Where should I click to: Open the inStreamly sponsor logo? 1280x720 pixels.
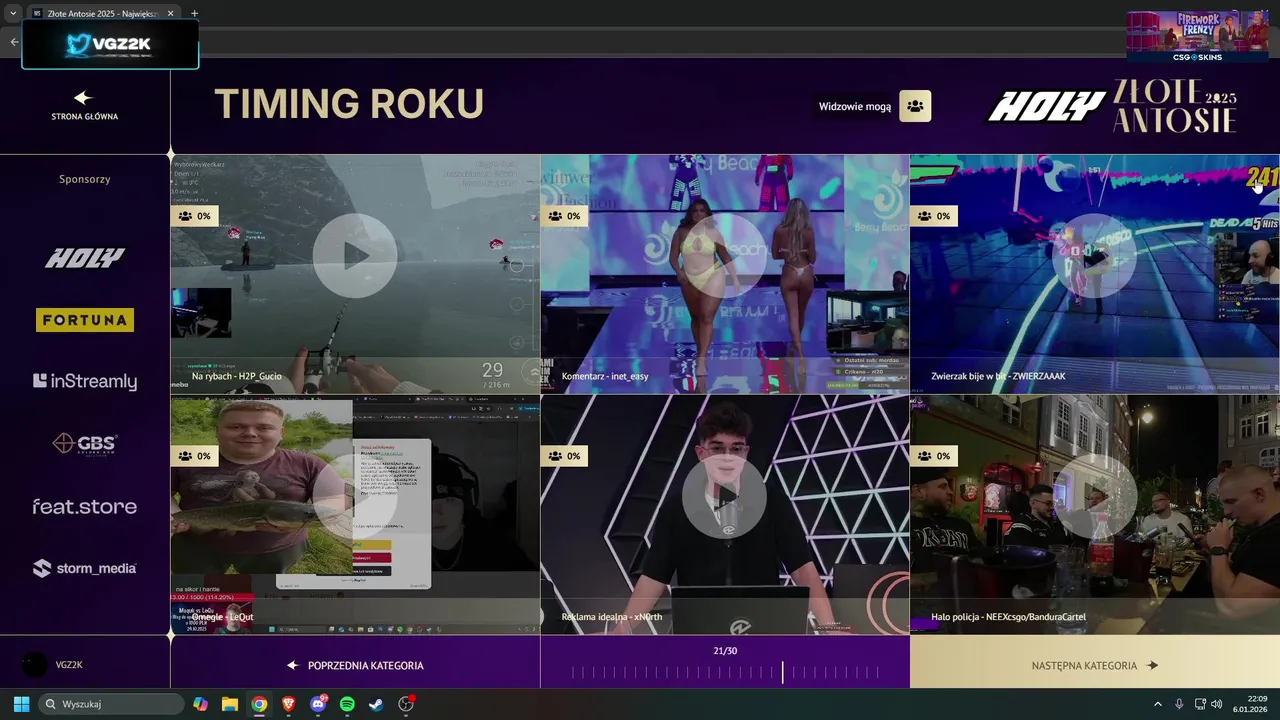[x=85, y=381]
